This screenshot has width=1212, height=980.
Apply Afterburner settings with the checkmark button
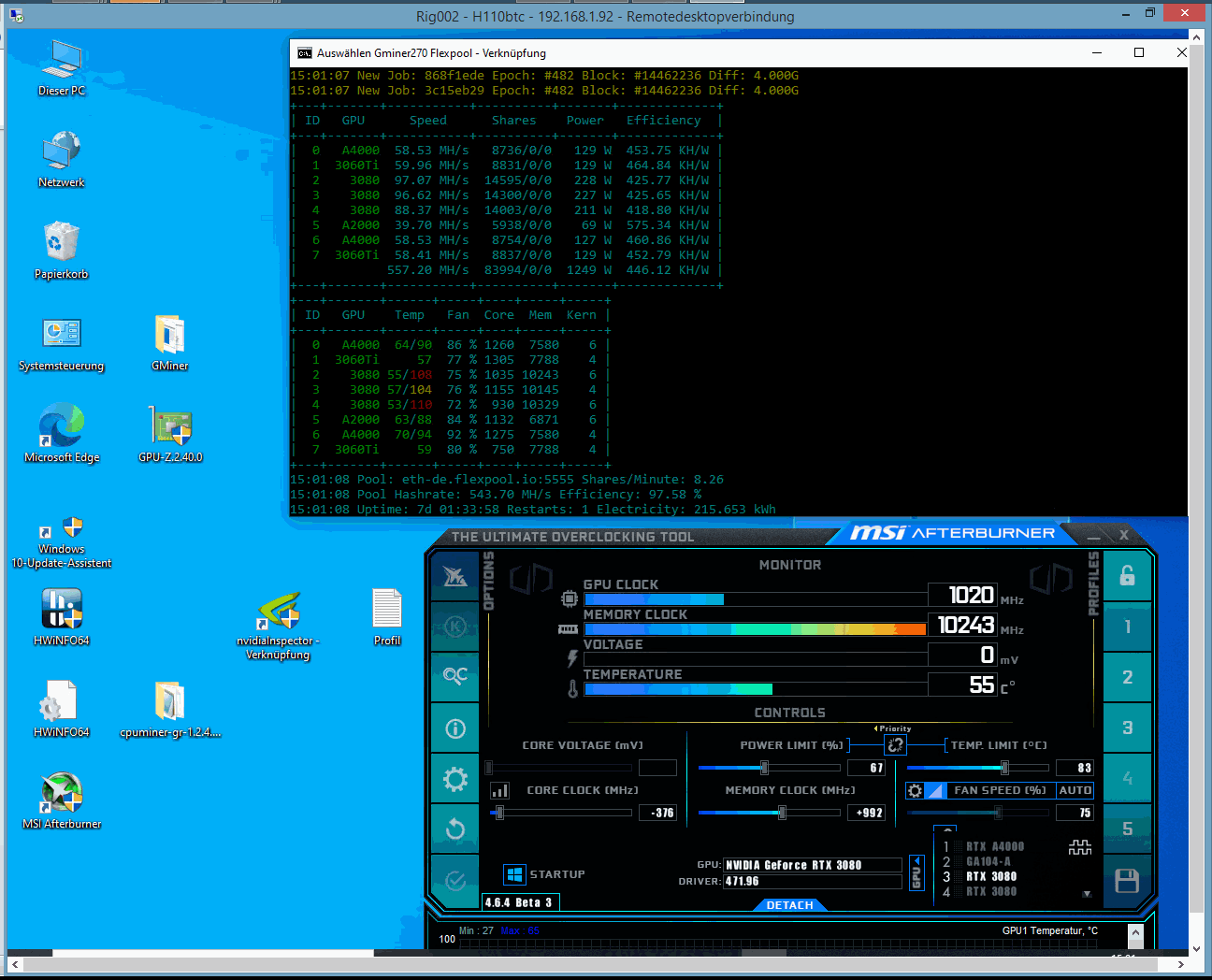(x=455, y=880)
